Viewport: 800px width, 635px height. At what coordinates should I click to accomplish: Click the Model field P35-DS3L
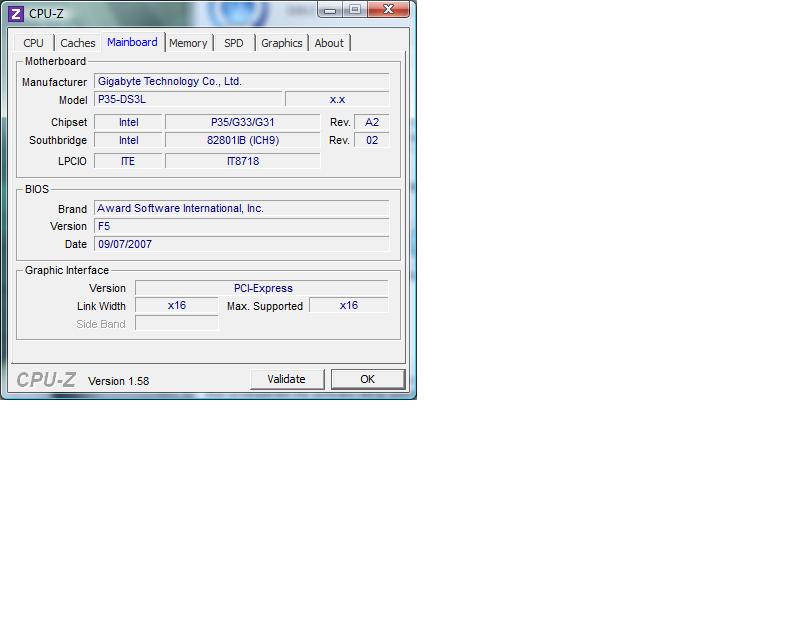pos(187,99)
